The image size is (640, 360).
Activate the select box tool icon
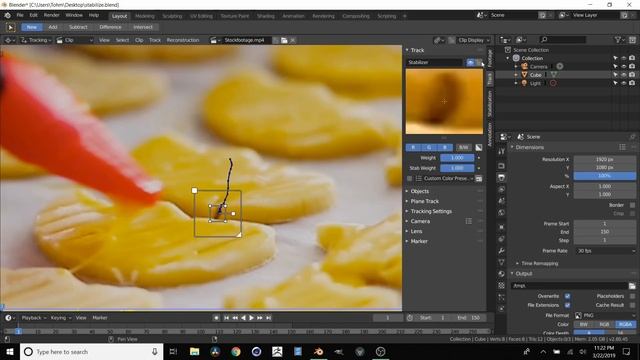pyautogui.click(x=10, y=27)
